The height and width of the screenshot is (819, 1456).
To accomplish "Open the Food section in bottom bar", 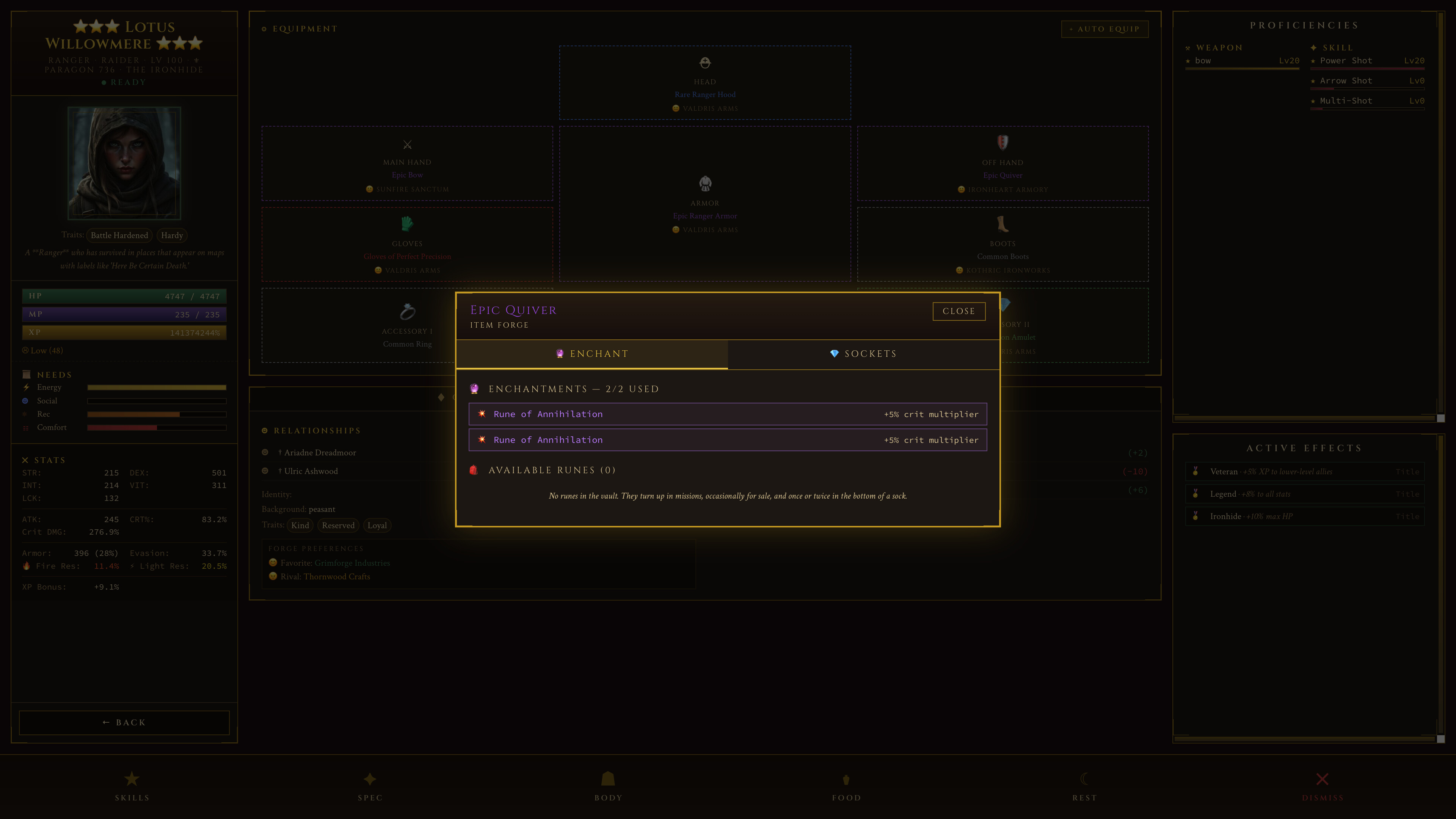I will coord(846,786).
